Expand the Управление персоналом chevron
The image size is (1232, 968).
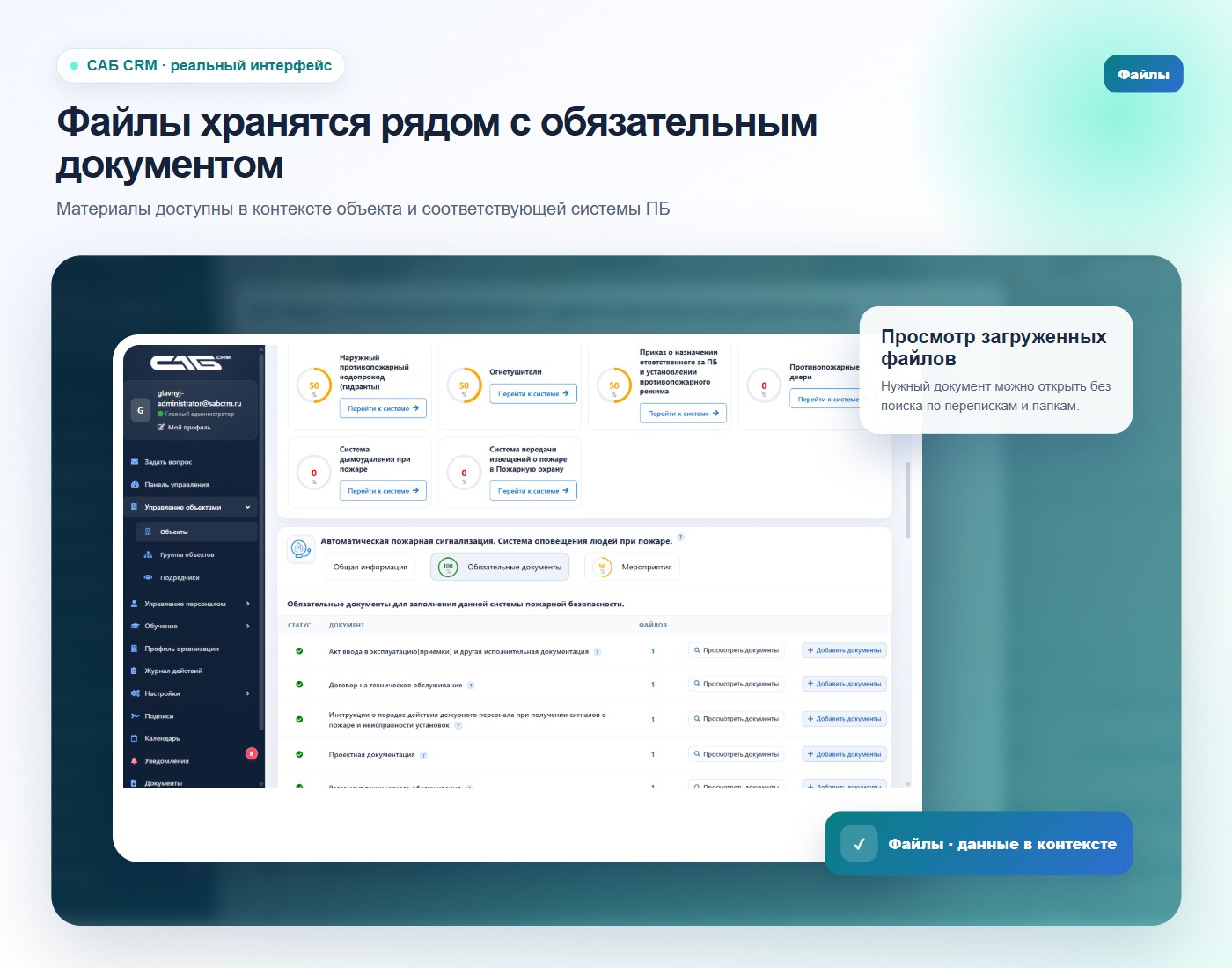[248, 604]
